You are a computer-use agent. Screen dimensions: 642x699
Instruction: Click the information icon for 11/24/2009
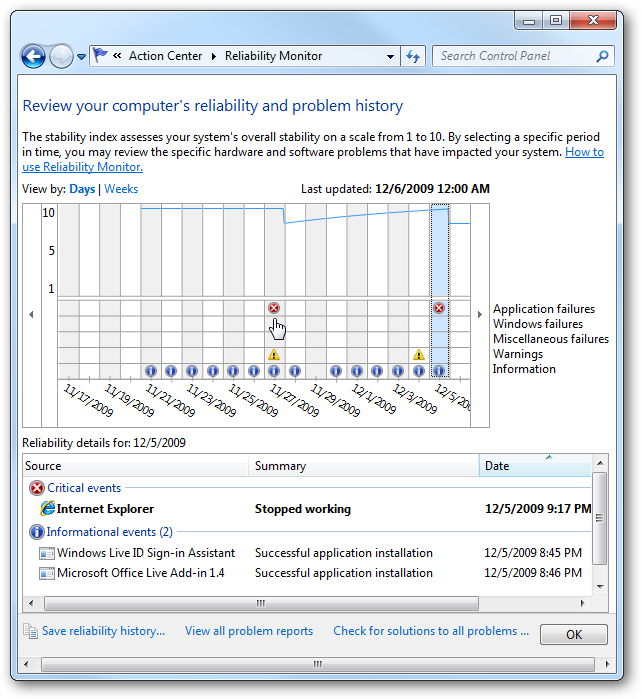[213, 371]
